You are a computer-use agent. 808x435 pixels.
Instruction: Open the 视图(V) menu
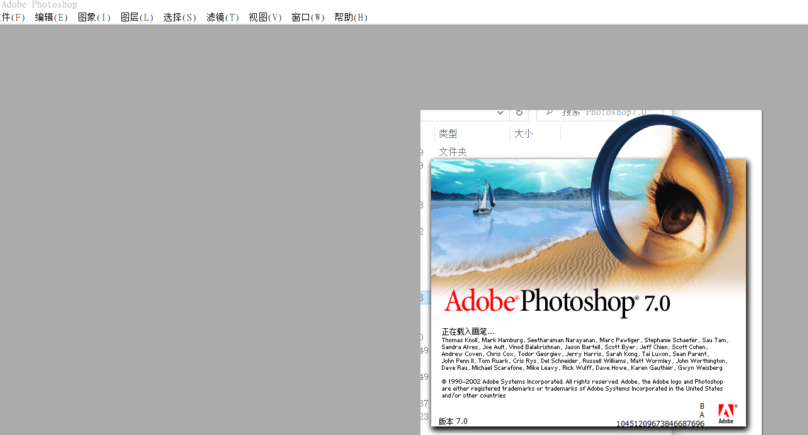pos(265,17)
